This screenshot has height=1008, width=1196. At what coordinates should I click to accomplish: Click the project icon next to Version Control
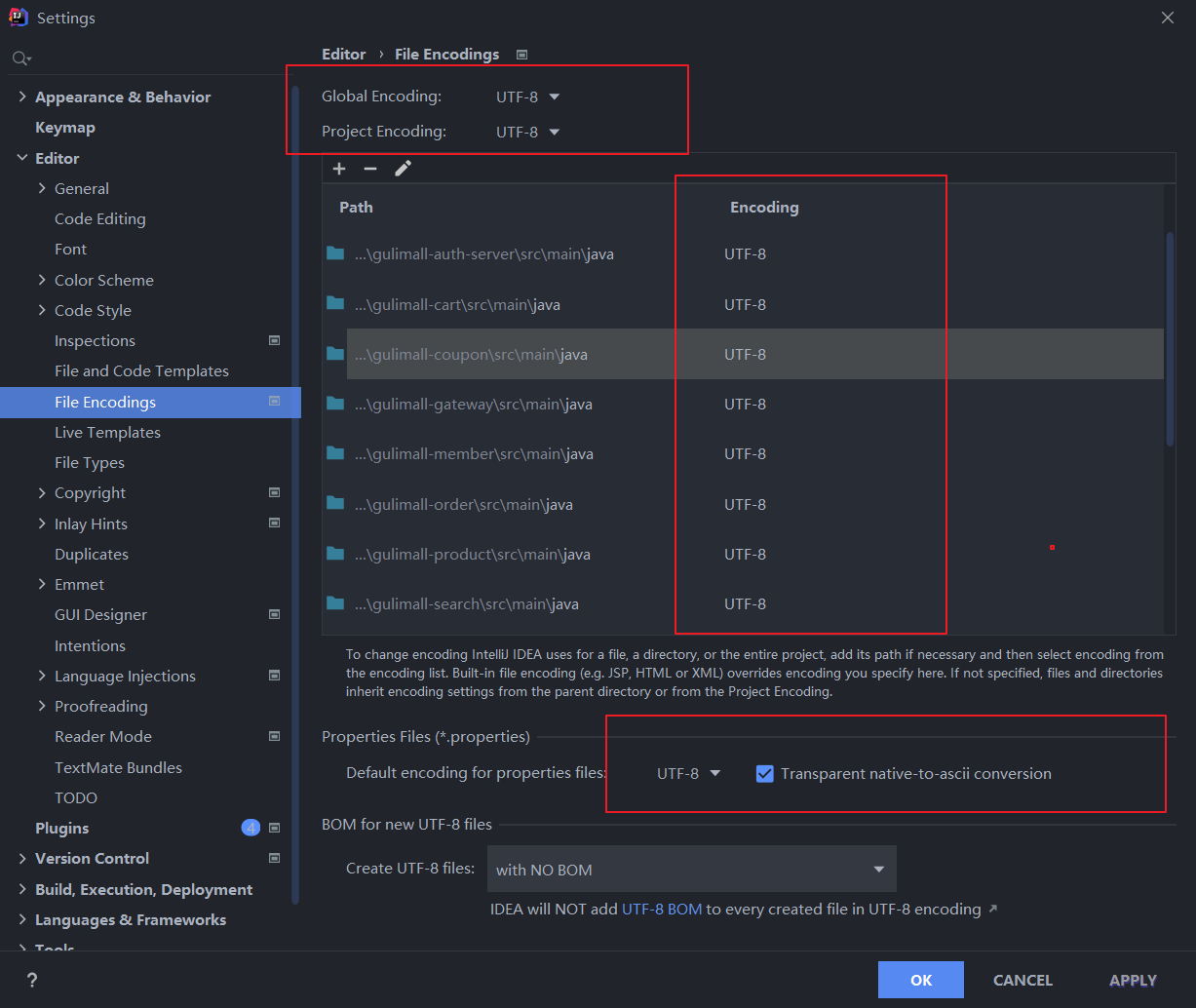tap(275, 858)
